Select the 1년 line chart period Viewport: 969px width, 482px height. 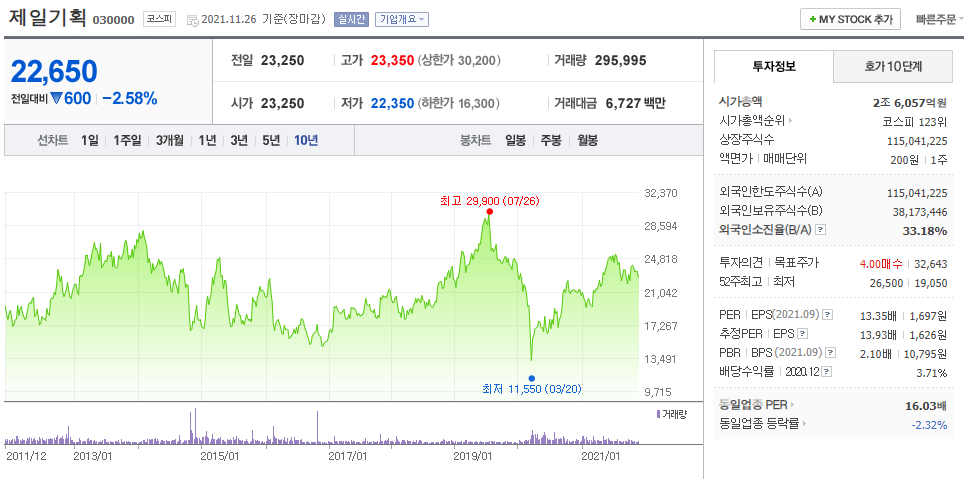pyautogui.click(x=207, y=140)
